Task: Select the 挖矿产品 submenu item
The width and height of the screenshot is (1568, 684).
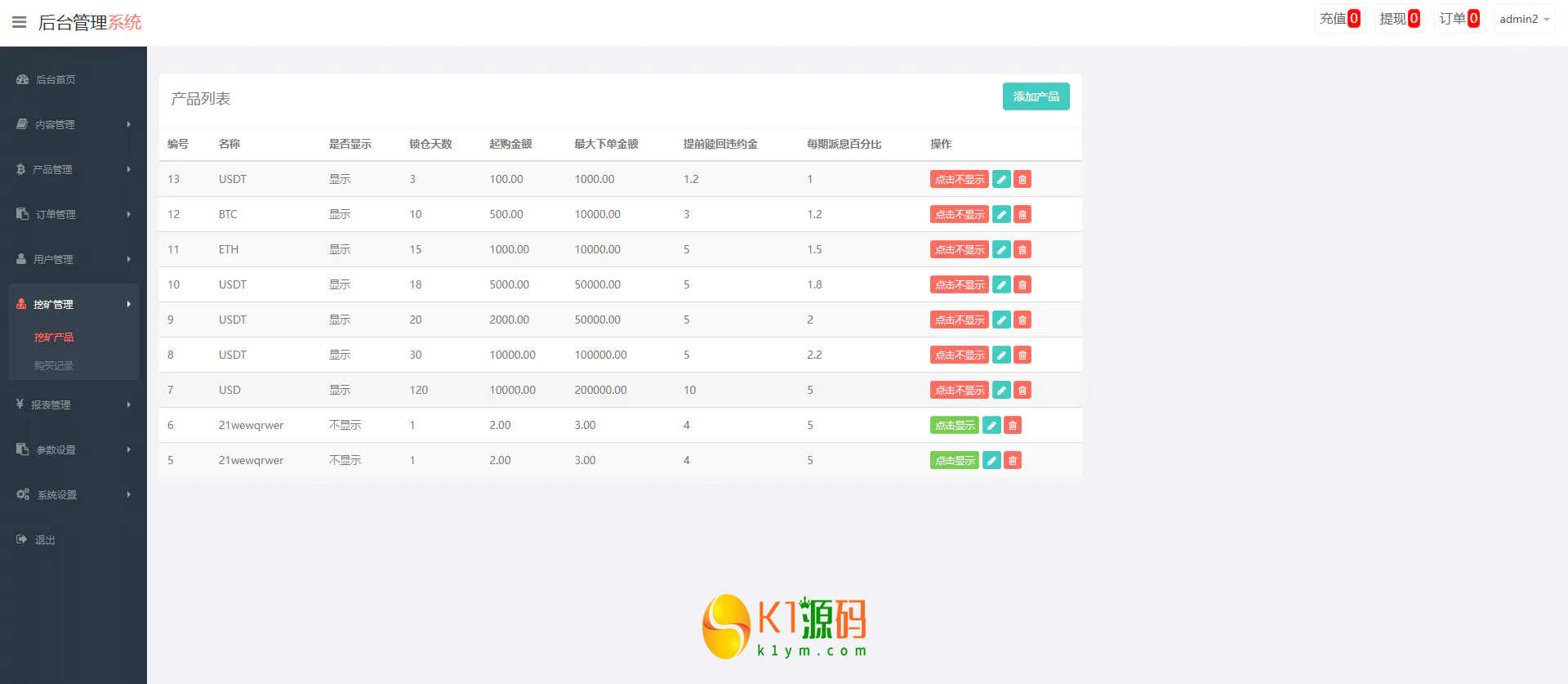Action: click(54, 337)
